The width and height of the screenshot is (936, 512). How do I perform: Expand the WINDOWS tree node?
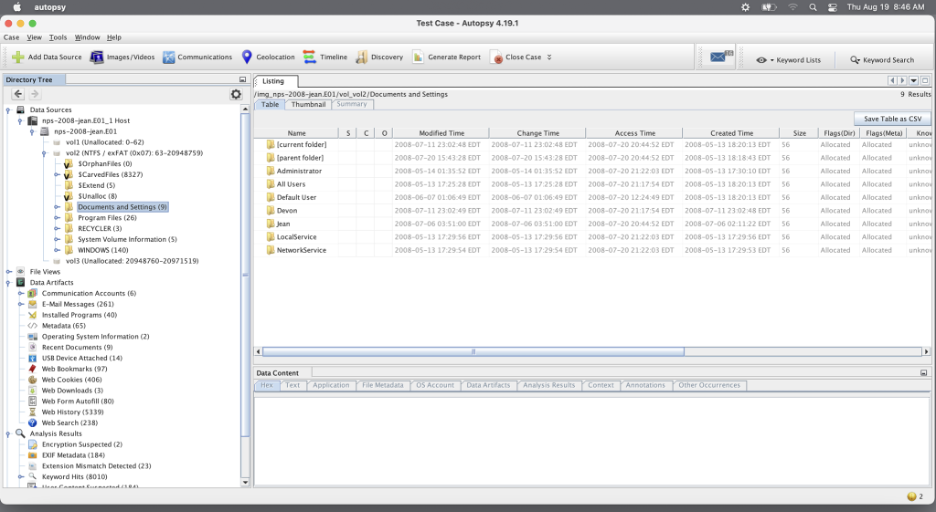(x=57, y=250)
